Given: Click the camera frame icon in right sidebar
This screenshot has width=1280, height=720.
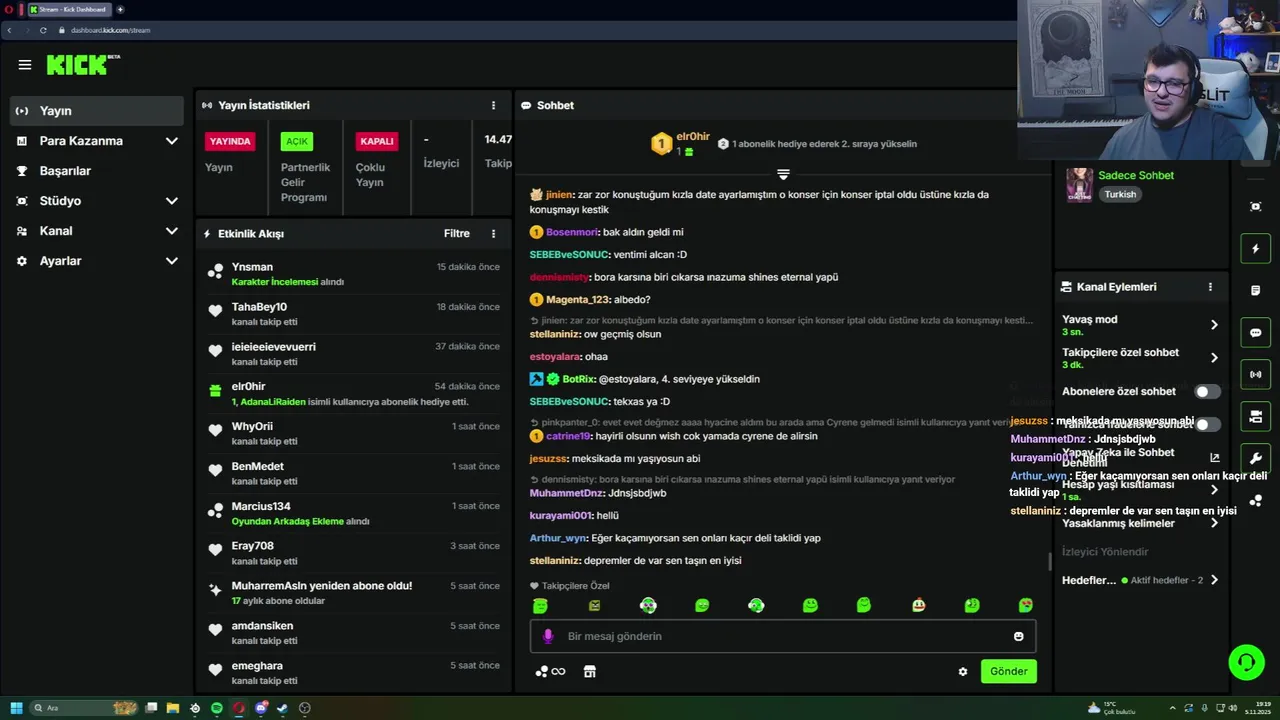Looking at the screenshot, I should pos(1256,207).
